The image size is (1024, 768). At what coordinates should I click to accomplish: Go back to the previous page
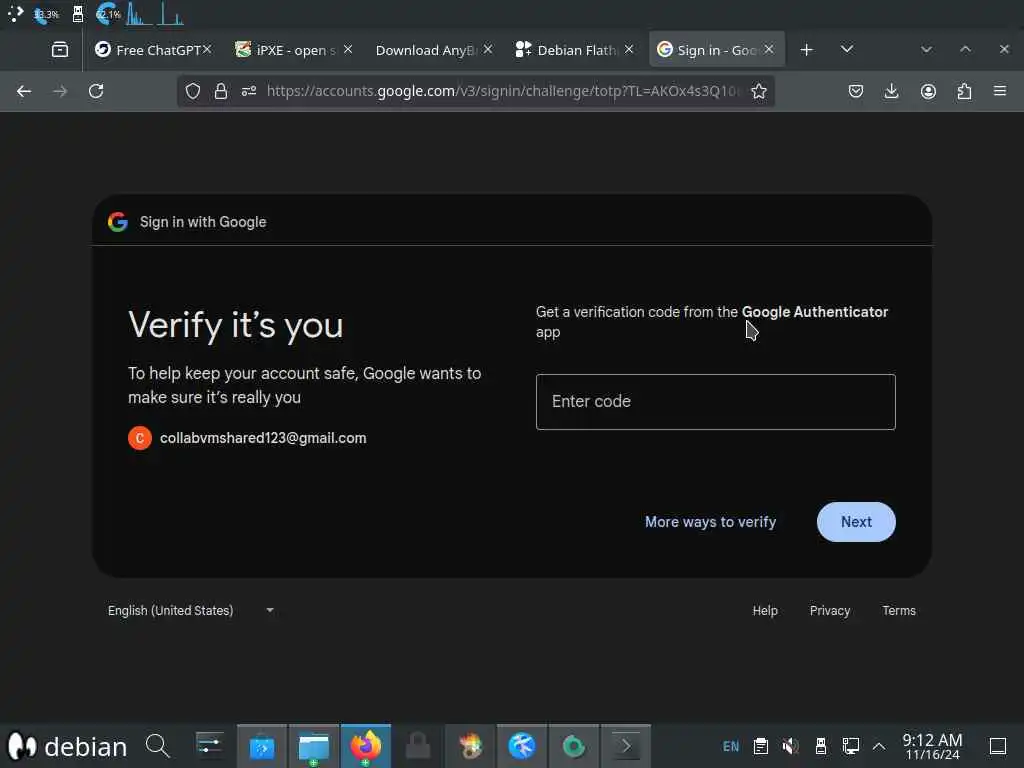(x=24, y=91)
